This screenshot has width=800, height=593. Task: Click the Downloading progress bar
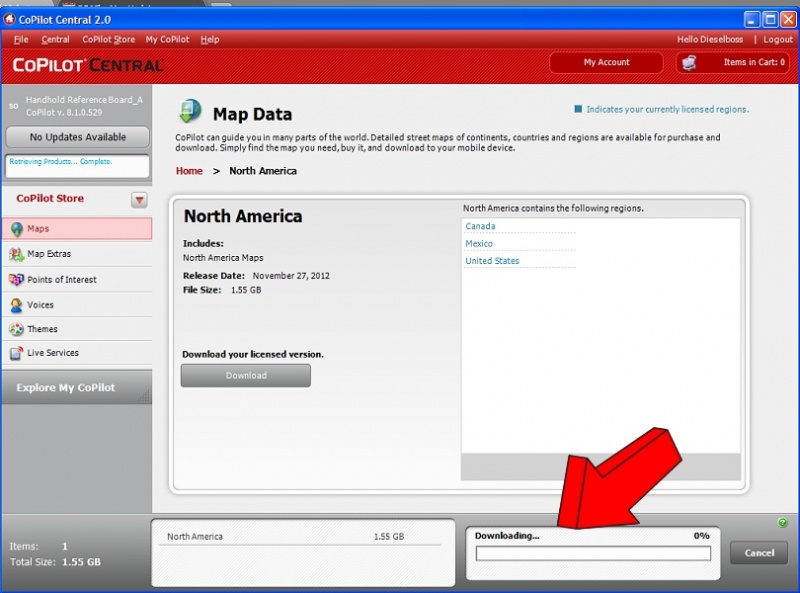pyautogui.click(x=593, y=553)
